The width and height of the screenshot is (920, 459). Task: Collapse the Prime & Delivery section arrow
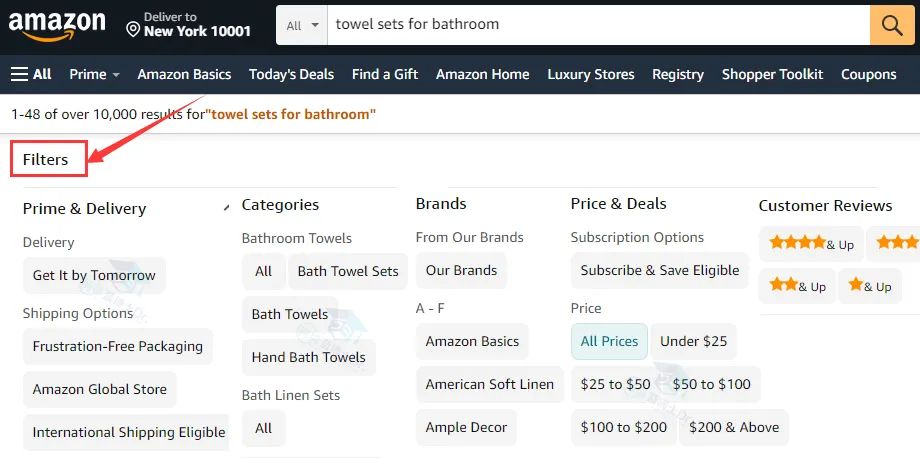pyautogui.click(x=225, y=208)
